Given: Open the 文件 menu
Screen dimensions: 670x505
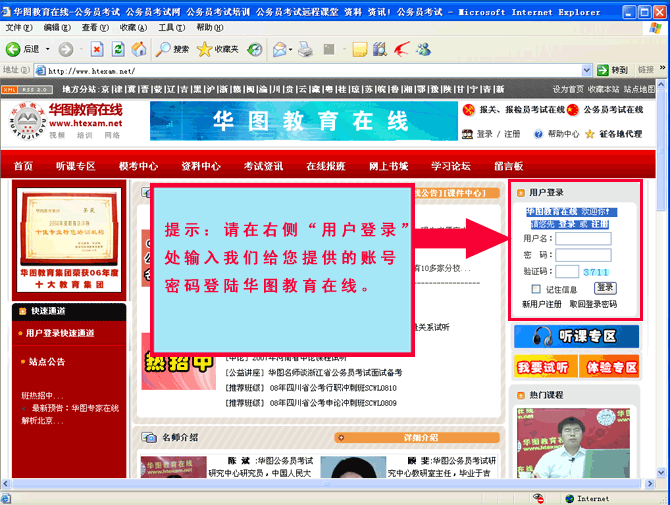Looking at the screenshot, I should pos(19,27).
